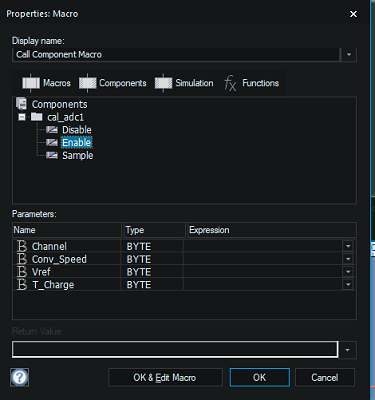Click the Simulation tab icon
375x400 pixels.
163,83
